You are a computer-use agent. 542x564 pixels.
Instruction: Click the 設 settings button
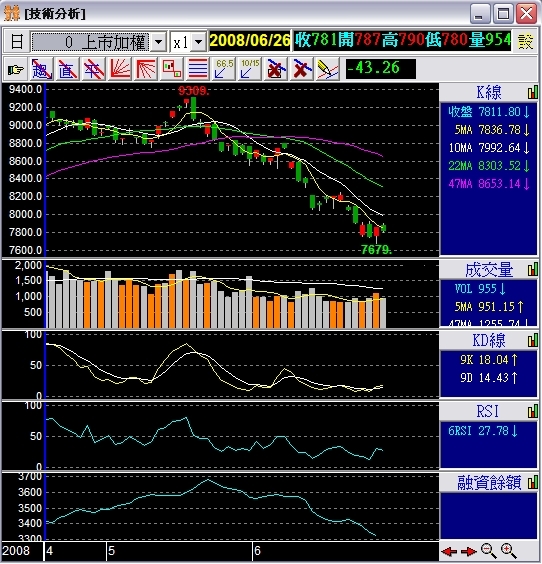(x=525, y=42)
